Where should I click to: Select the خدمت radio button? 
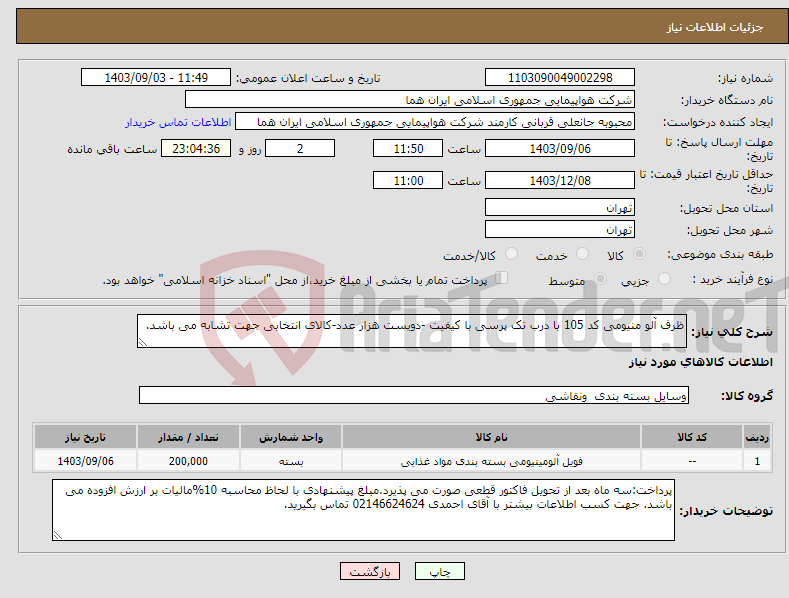(x=582, y=254)
